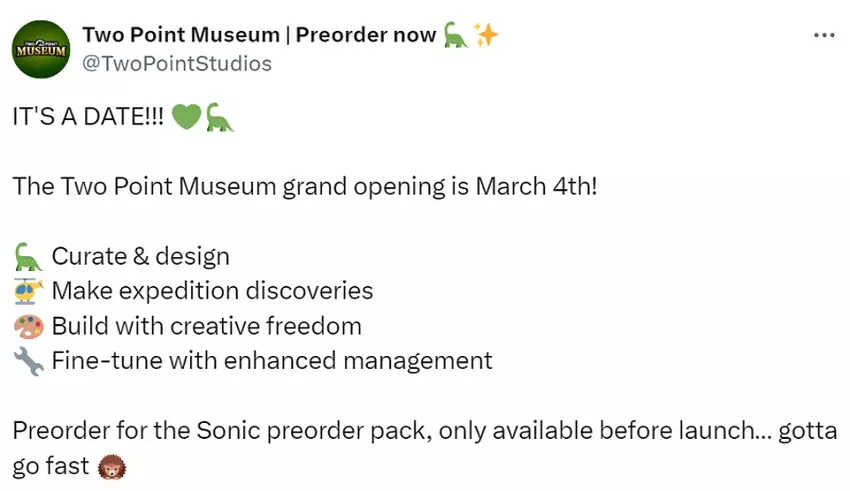The image size is (850, 491).
Task: Click the wrench emoji bullet
Action: click(29, 361)
